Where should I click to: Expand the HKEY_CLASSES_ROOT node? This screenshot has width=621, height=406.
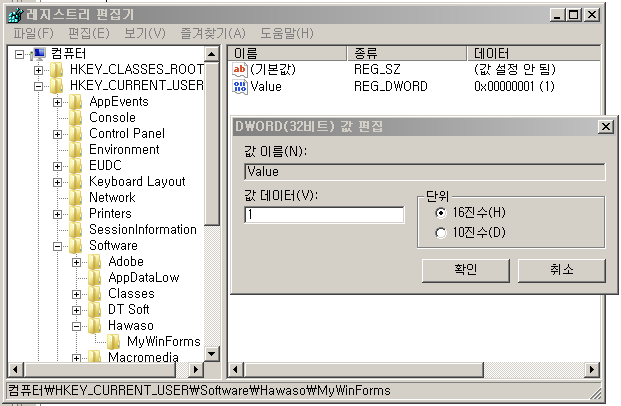[38, 70]
